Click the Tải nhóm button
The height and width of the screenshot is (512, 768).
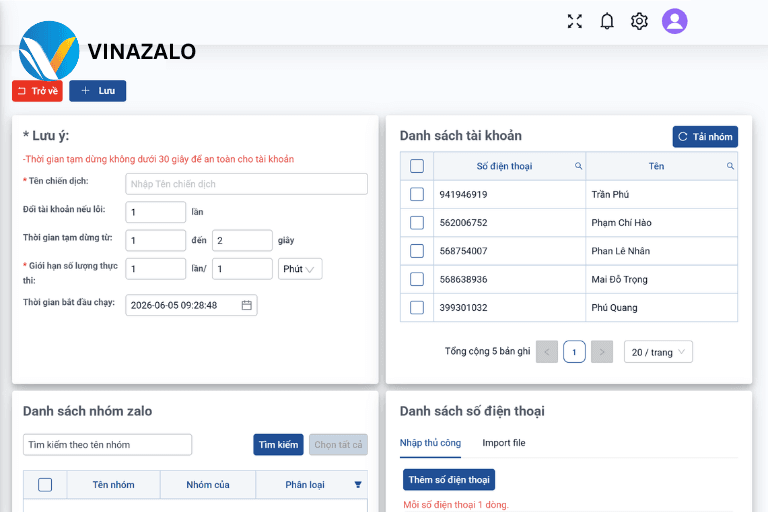click(705, 137)
